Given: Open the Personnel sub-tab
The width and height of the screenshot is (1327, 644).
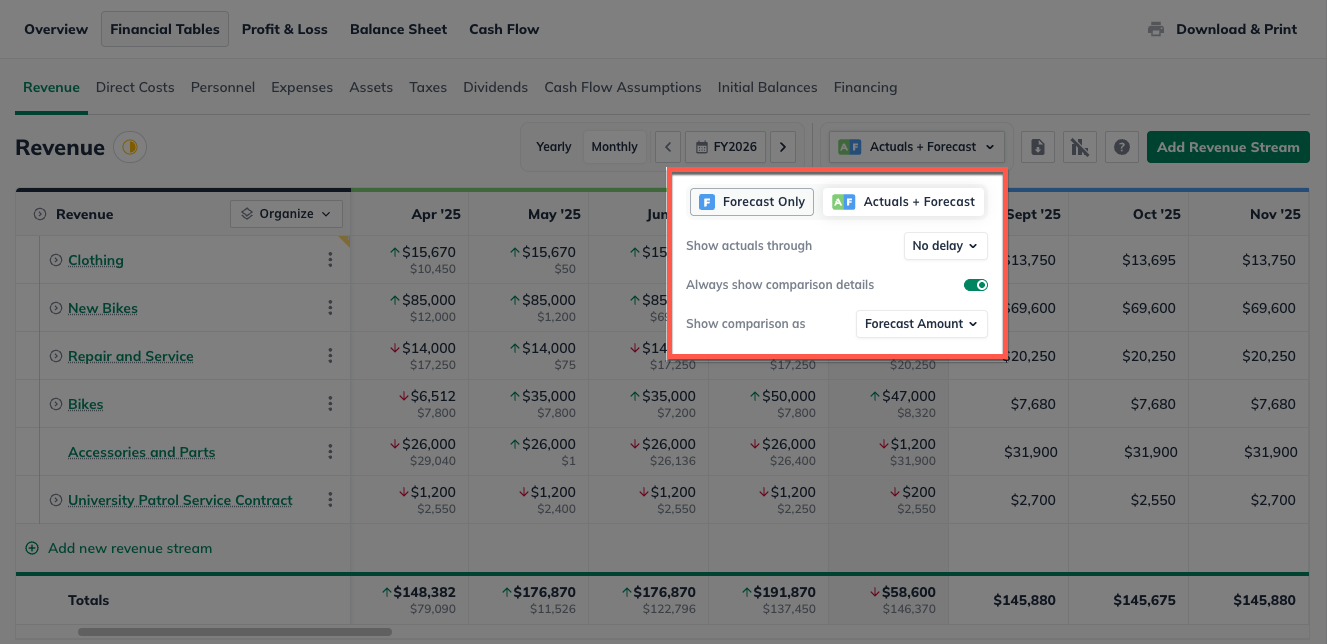Looking at the screenshot, I should click(x=222, y=87).
